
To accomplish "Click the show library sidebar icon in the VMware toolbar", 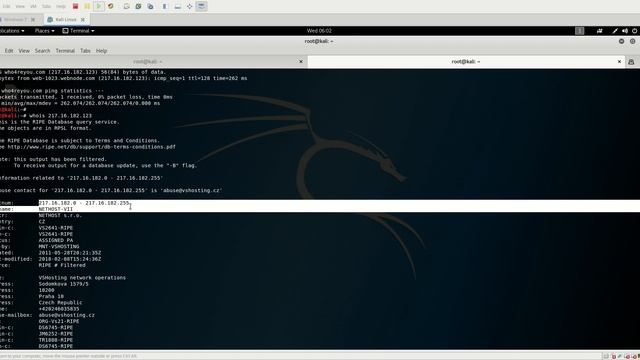I will click(x=165, y=6).
